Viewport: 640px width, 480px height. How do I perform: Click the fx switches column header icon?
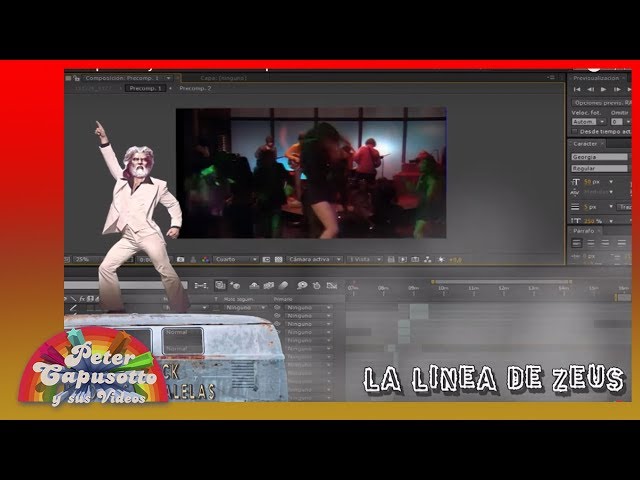(x=82, y=299)
